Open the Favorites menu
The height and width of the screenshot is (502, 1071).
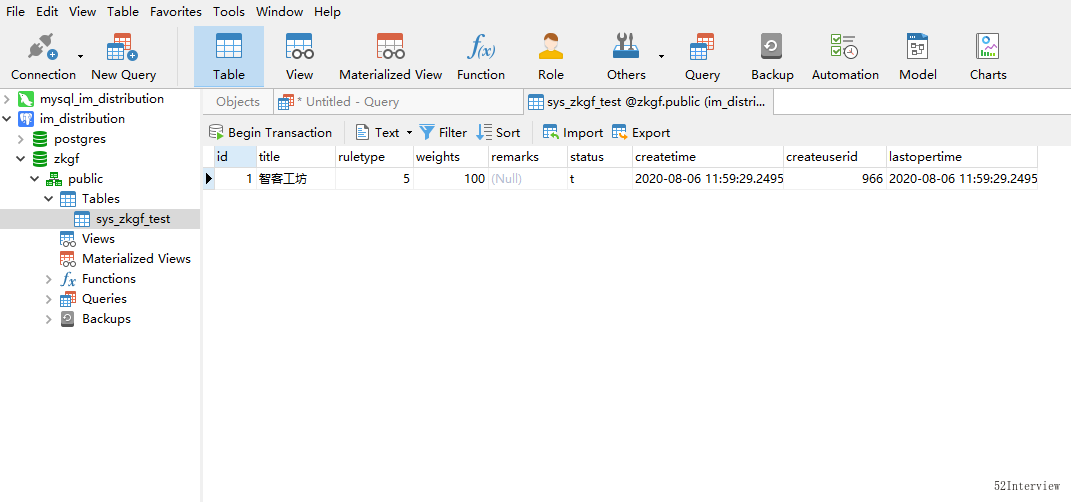(176, 12)
